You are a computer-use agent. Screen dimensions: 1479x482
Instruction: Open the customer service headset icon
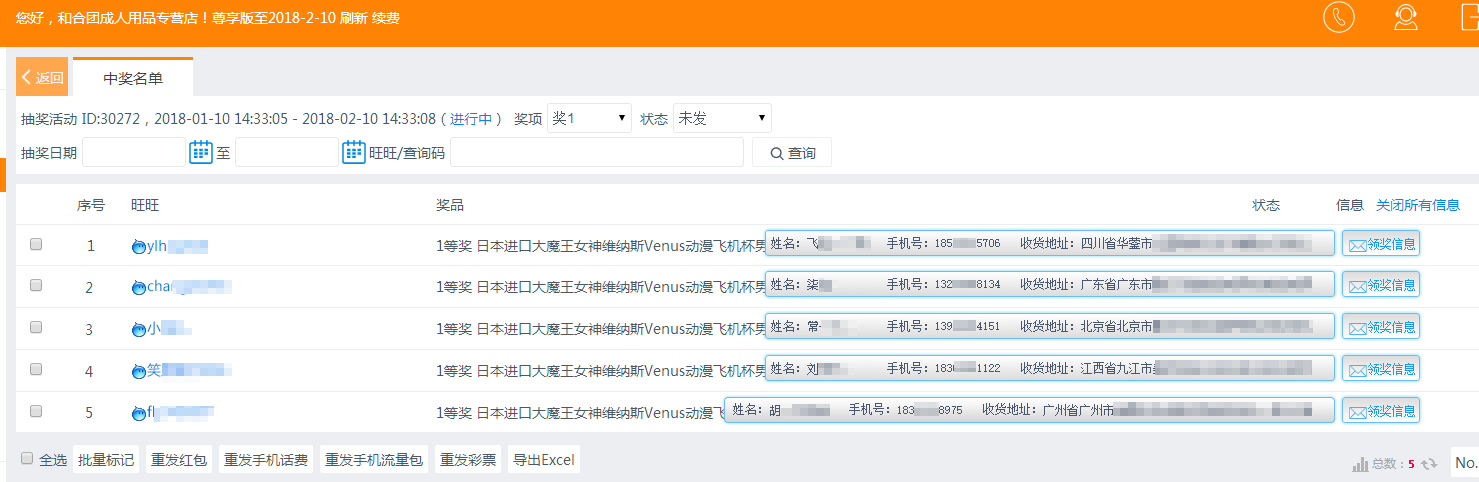(x=1406, y=18)
